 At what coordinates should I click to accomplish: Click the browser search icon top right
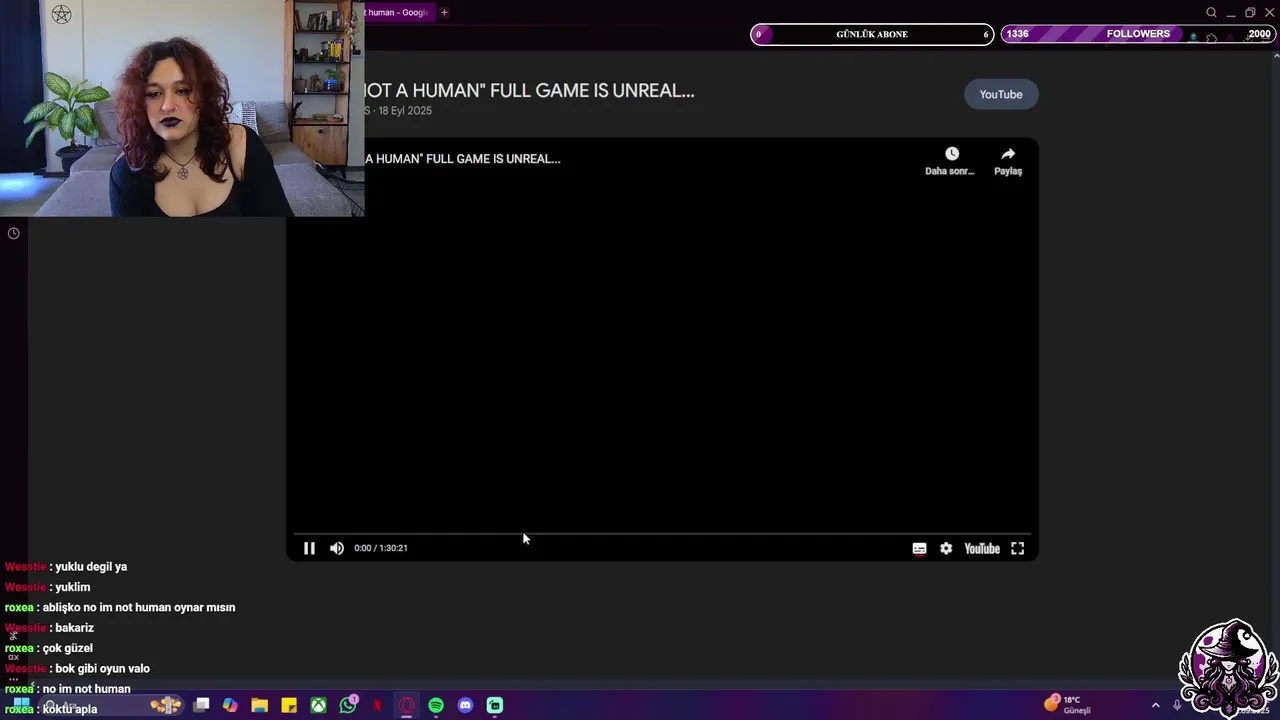1211,13
